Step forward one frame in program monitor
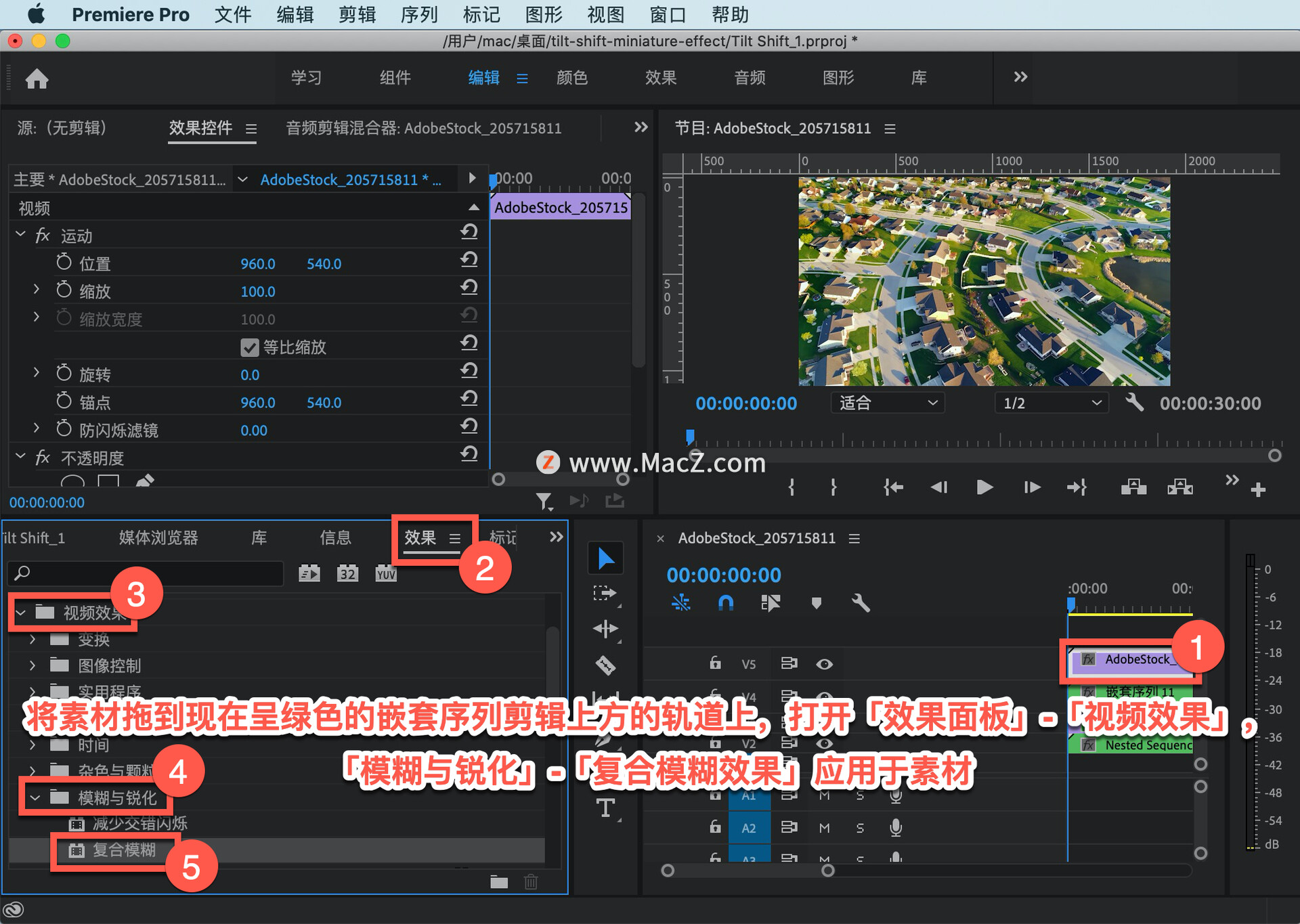The width and height of the screenshot is (1300, 924). (x=1032, y=487)
